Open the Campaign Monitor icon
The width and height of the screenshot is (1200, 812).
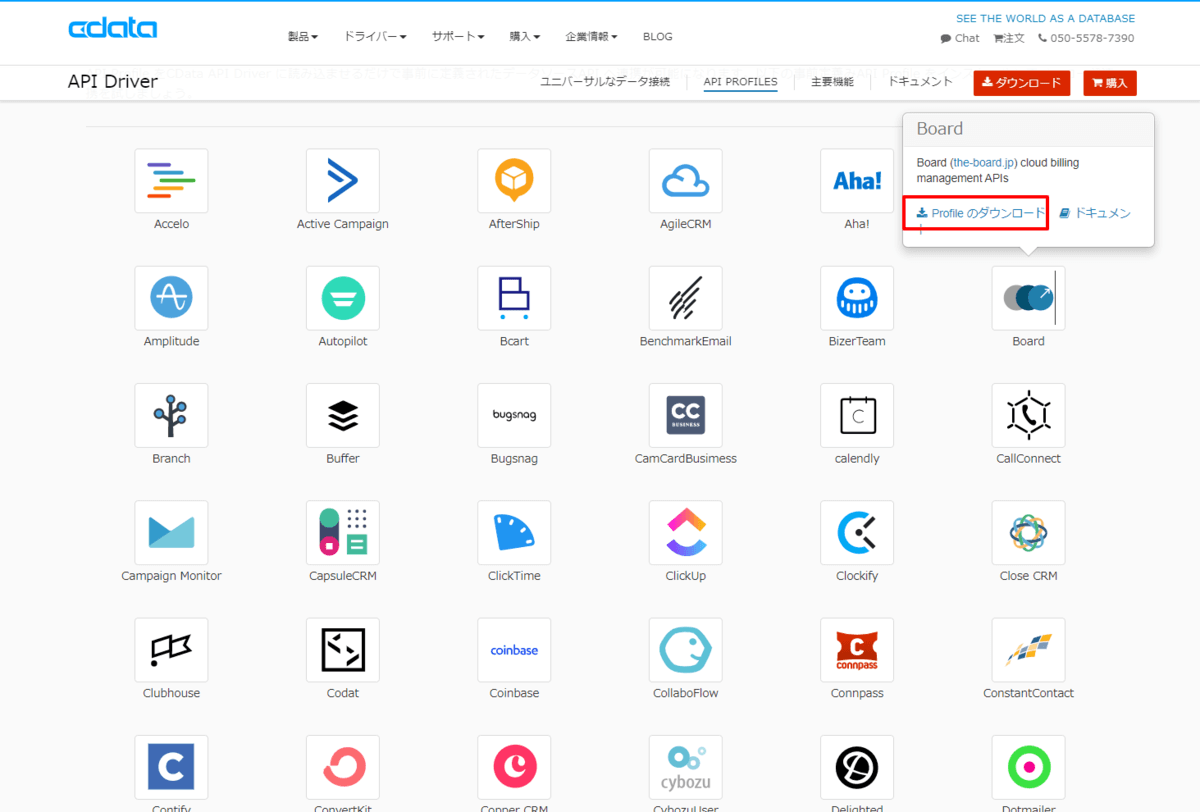pyautogui.click(x=171, y=532)
